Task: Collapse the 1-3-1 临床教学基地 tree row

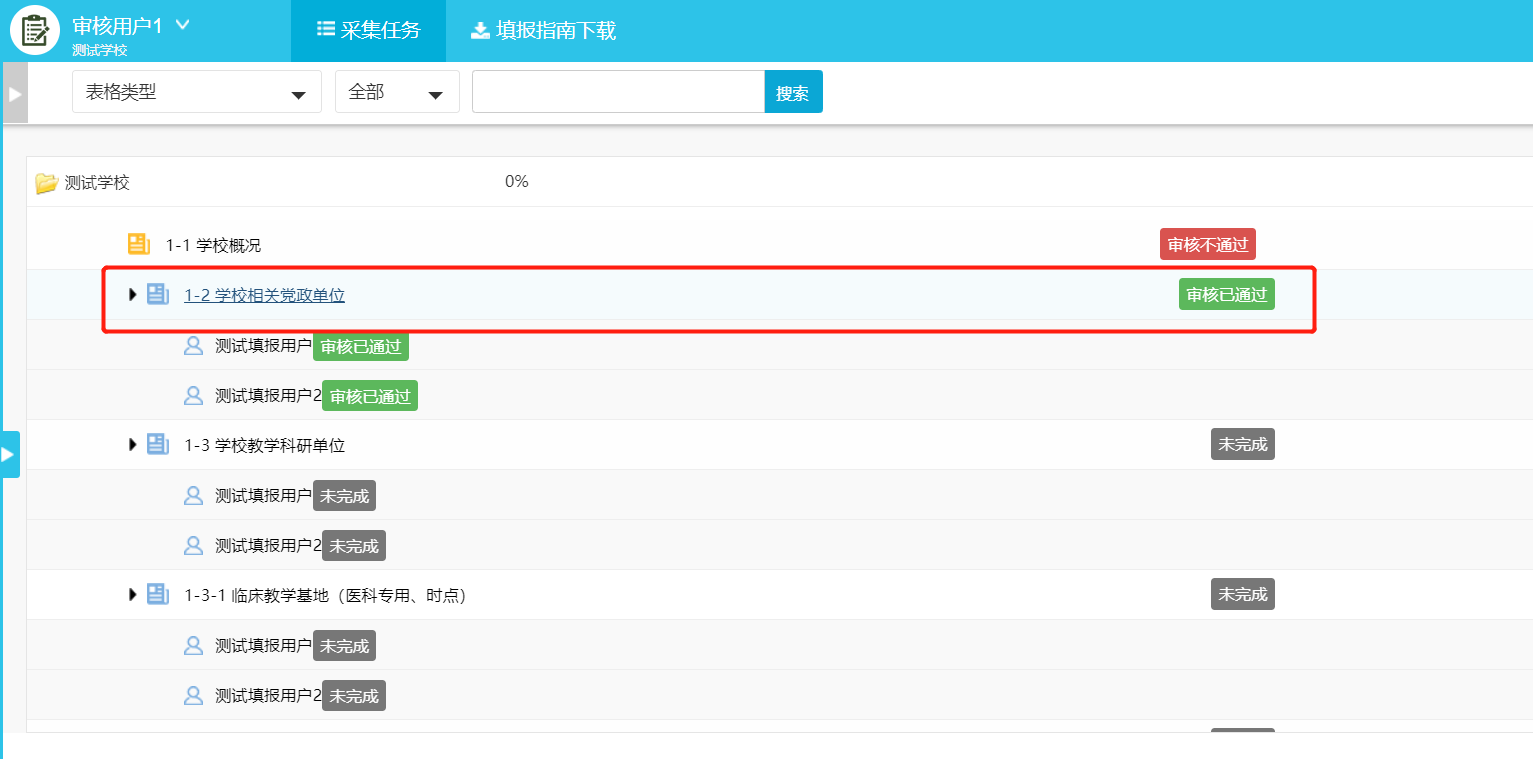Action: coord(132,594)
